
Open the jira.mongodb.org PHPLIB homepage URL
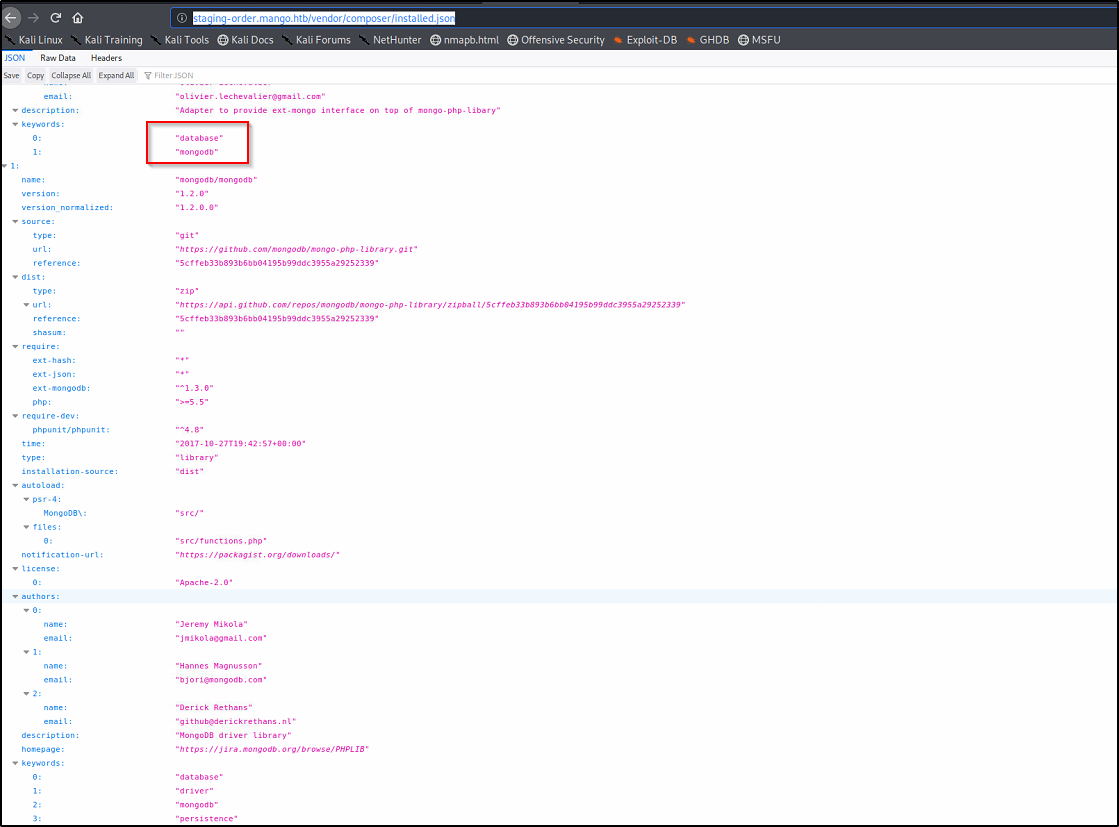(x=272, y=749)
